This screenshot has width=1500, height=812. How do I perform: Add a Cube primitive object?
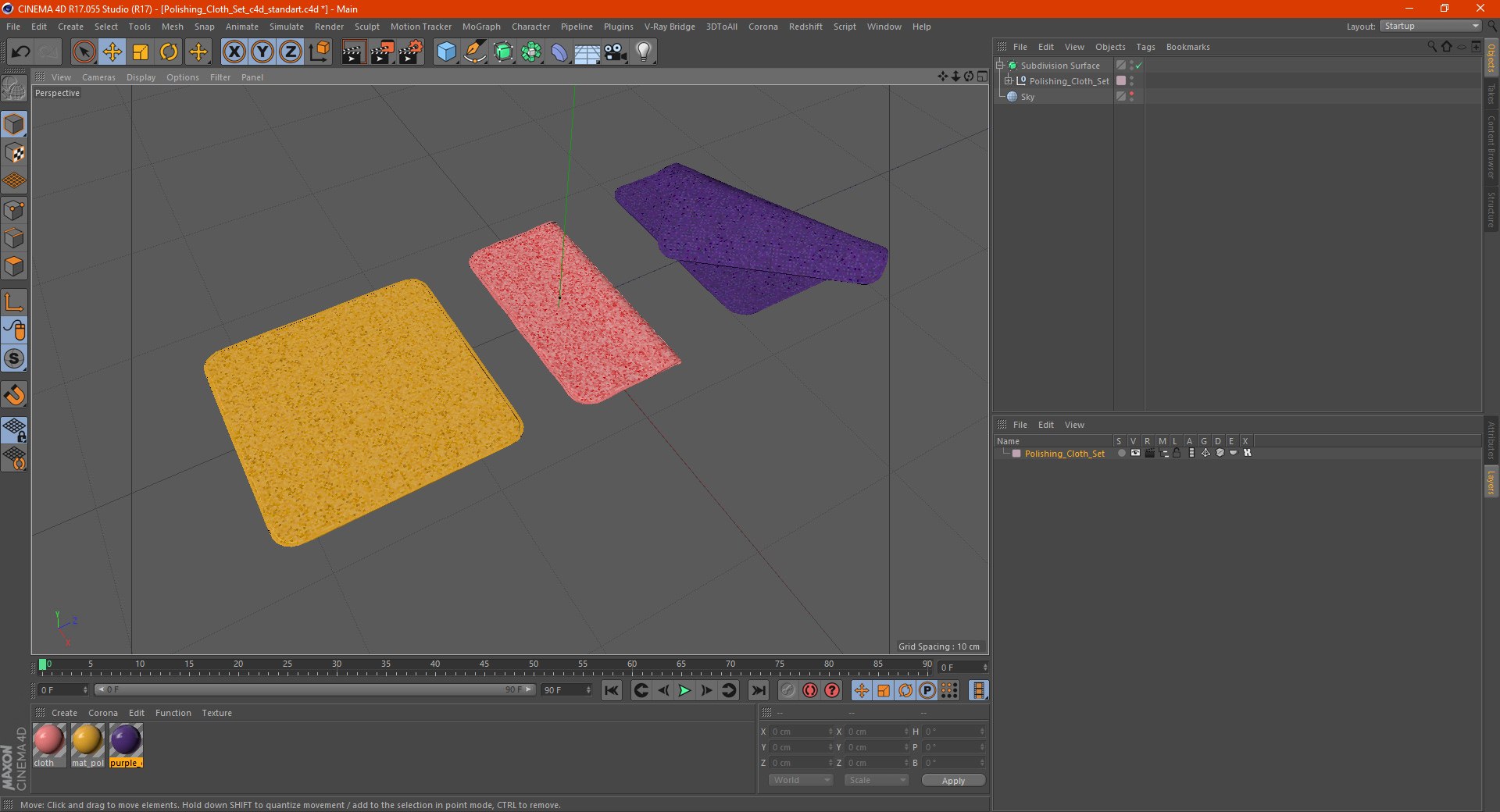point(446,52)
